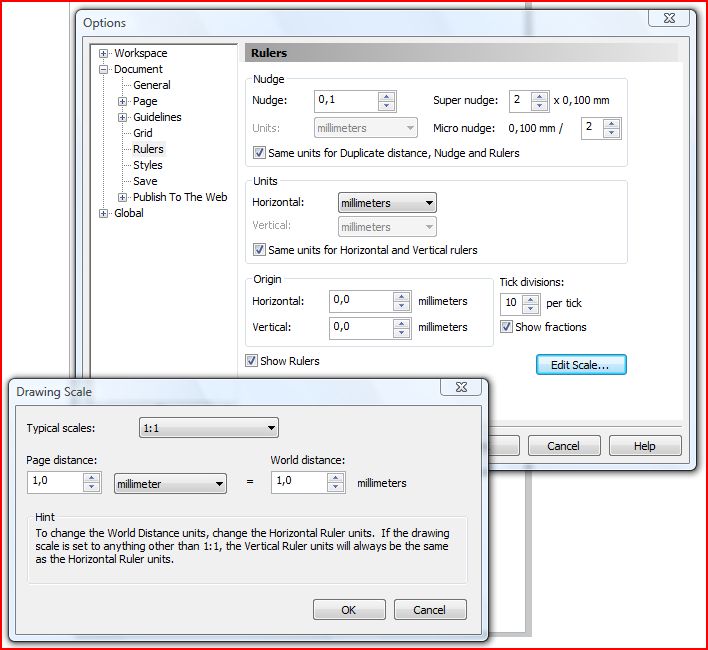Click the Super nudge value field
The height and width of the screenshot is (650, 708).
coord(520,101)
